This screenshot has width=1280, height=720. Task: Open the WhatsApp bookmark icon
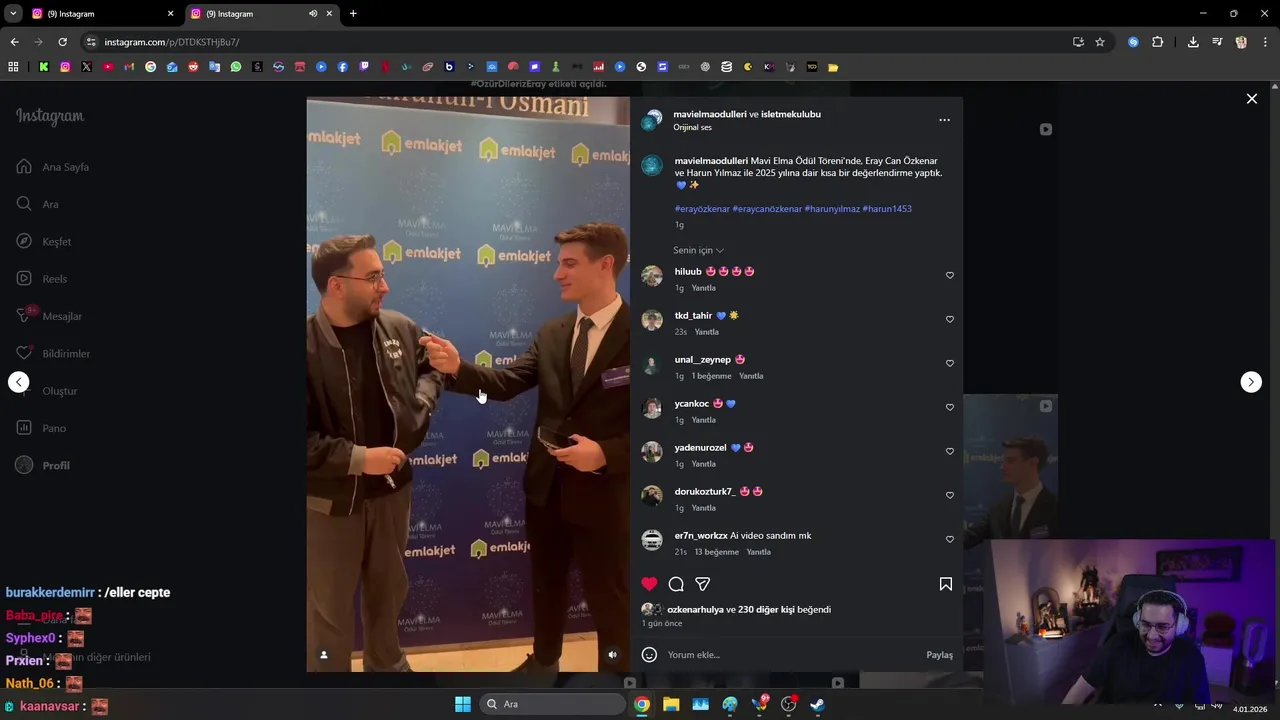coord(236,67)
